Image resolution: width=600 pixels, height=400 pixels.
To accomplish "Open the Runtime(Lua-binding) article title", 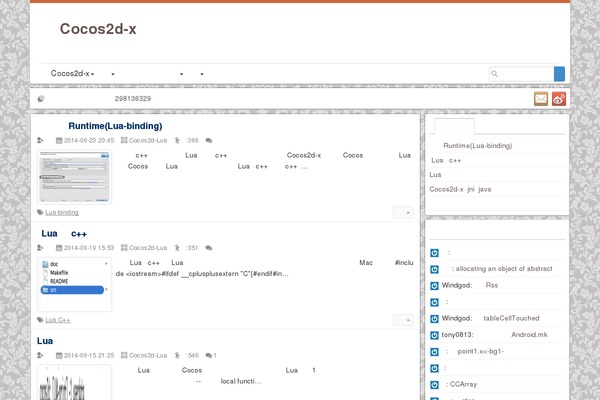I will pyautogui.click(x=115, y=126).
